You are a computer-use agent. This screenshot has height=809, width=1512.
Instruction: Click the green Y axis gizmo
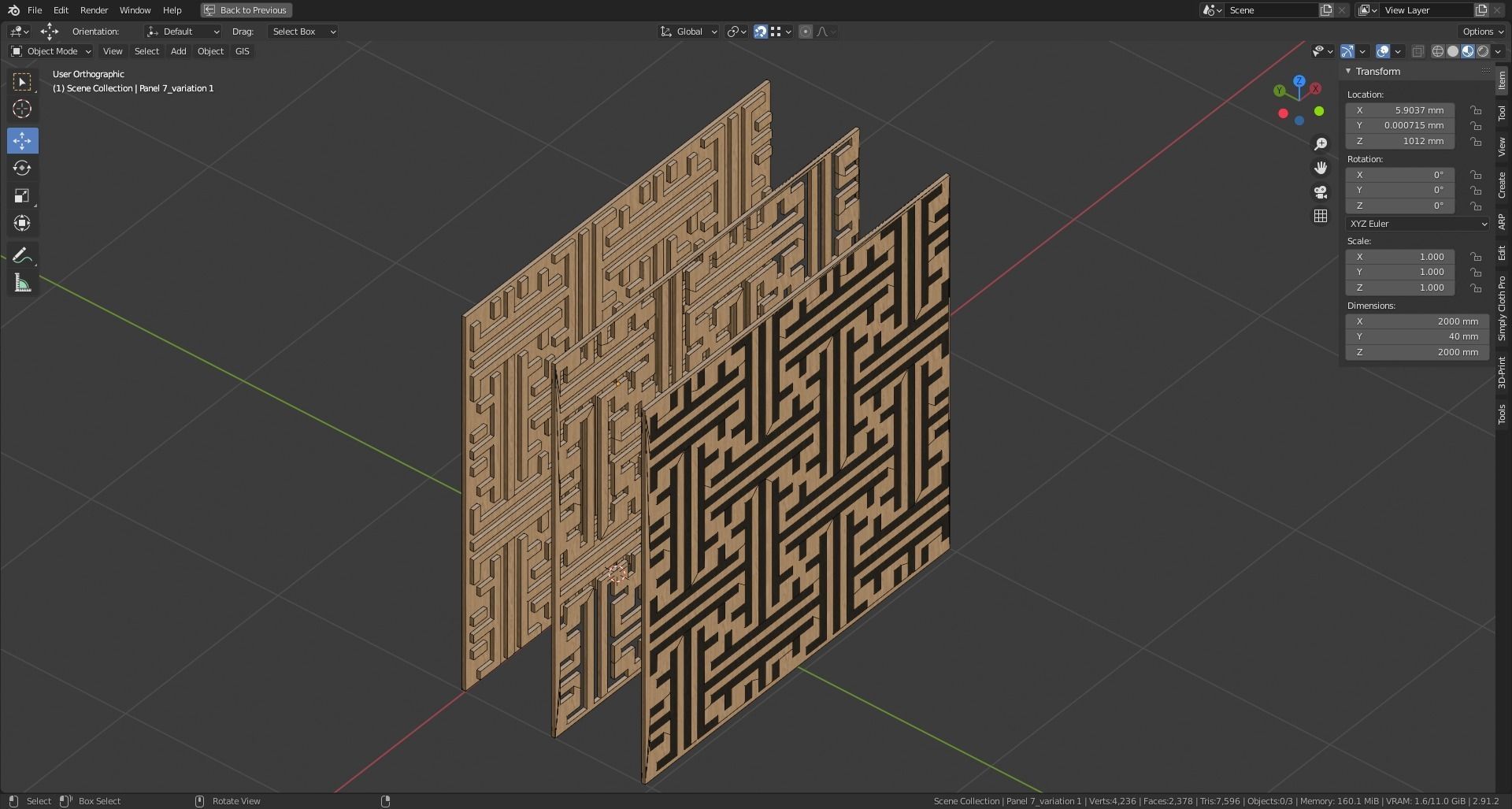pos(1280,91)
